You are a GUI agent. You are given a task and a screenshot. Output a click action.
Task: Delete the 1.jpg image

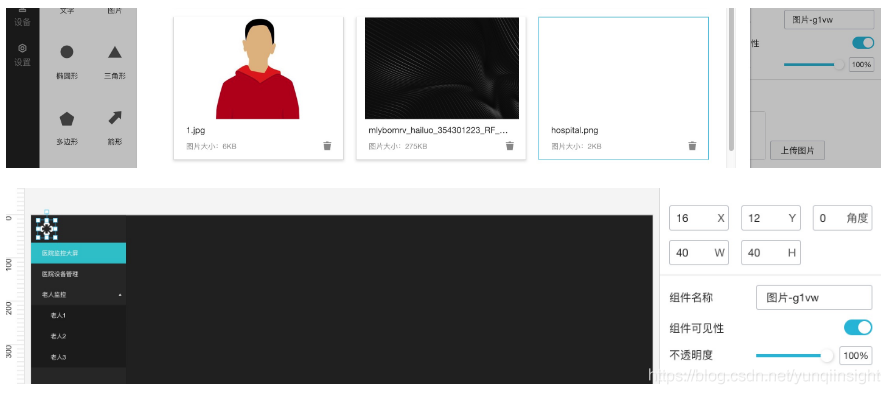(327, 146)
